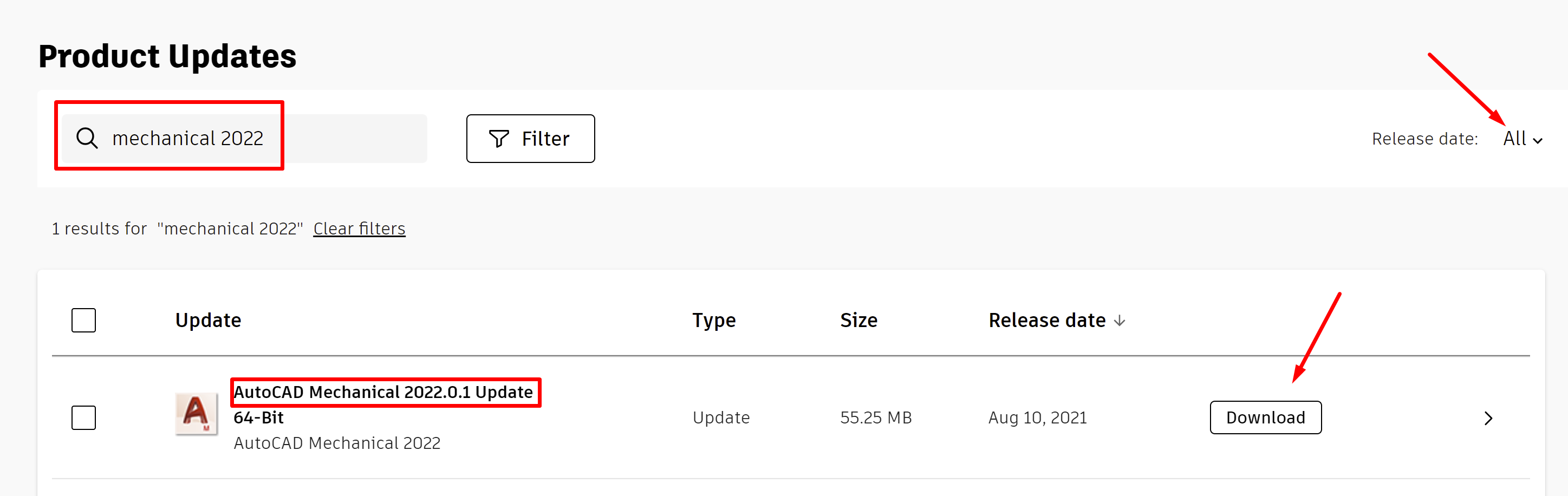The image size is (1568, 496).
Task: Select the Update column header
Action: 207,319
